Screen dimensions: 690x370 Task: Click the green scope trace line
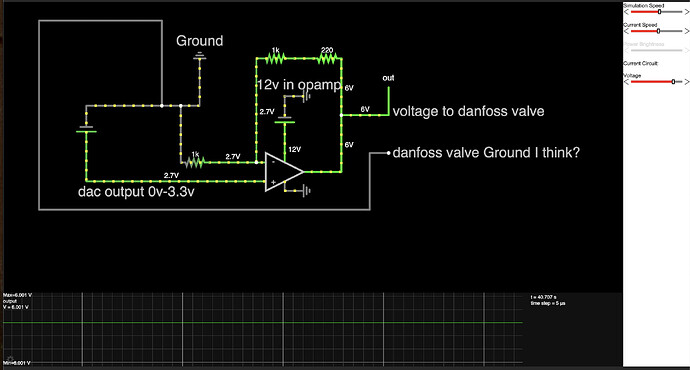click(x=263, y=322)
